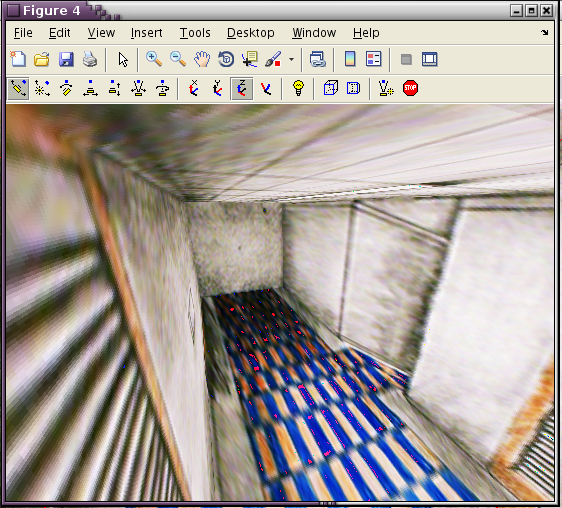This screenshot has width=562, height=508.
Task: Open the Insert menu
Action: coord(147,33)
